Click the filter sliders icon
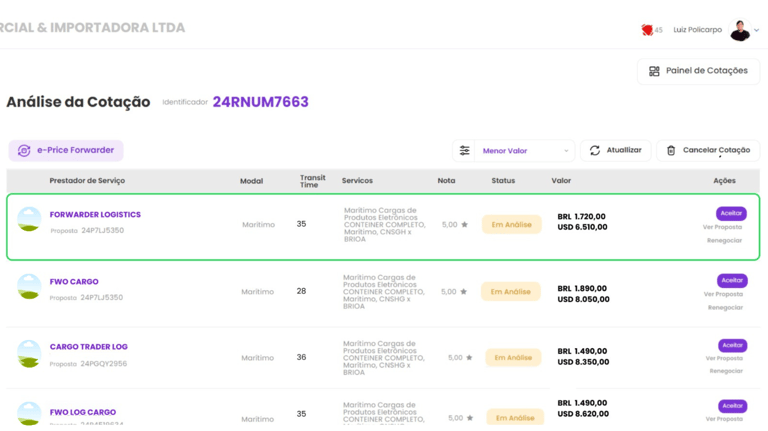The width and height of the screenshot is (768, 431). (x=464, y=151)
